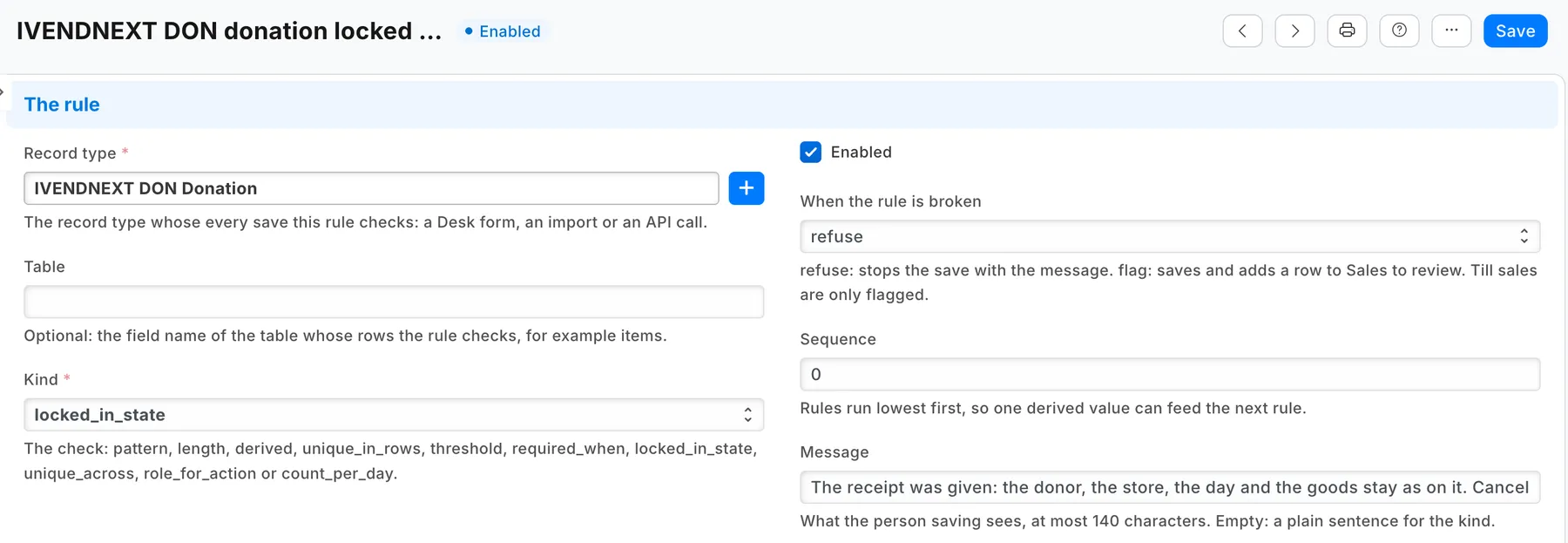Click the empty Table field
This screenshot has width=1568, height=543.
tap(394, 302)
